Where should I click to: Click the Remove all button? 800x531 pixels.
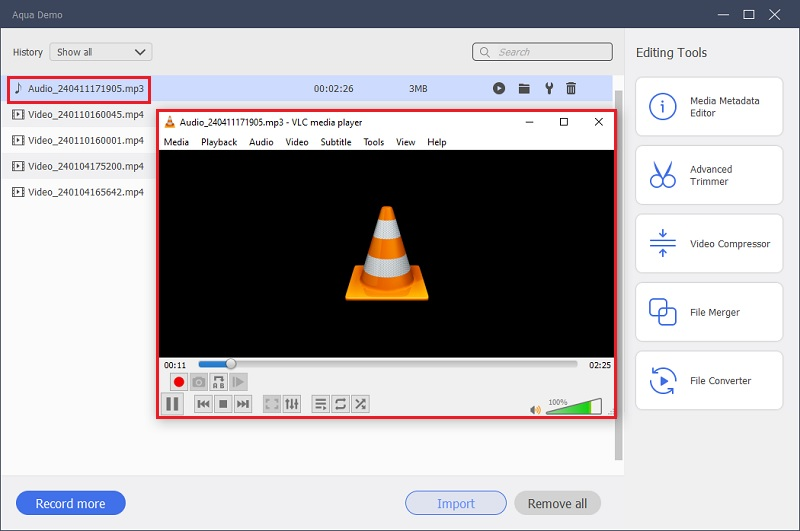557,503
